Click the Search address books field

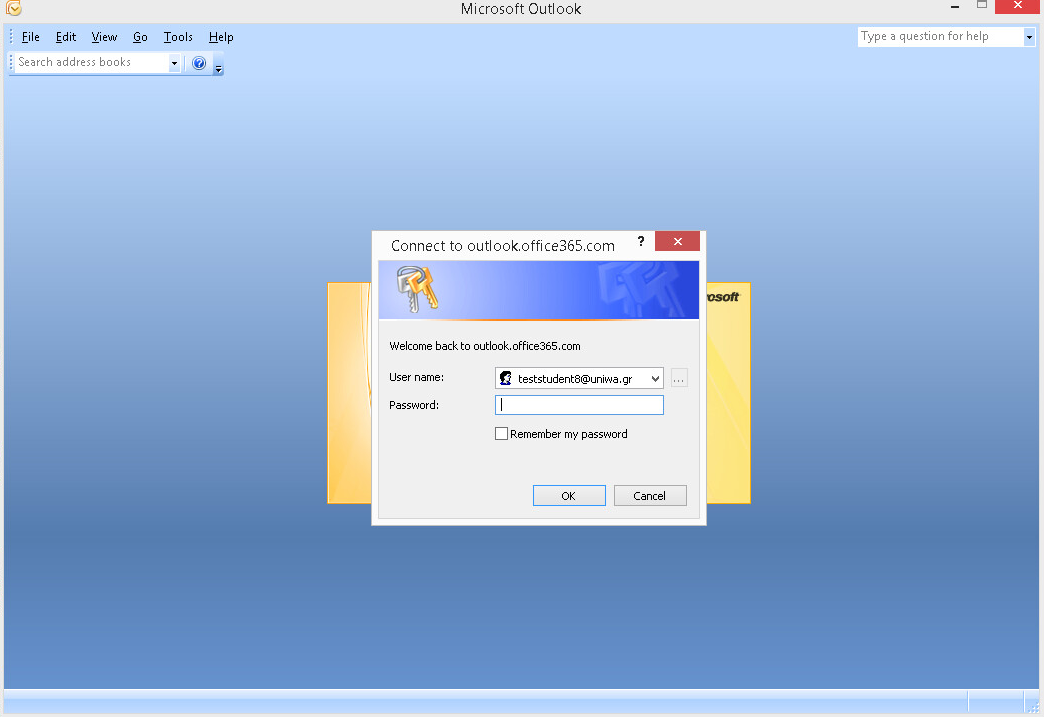click(x=92, y=62)
